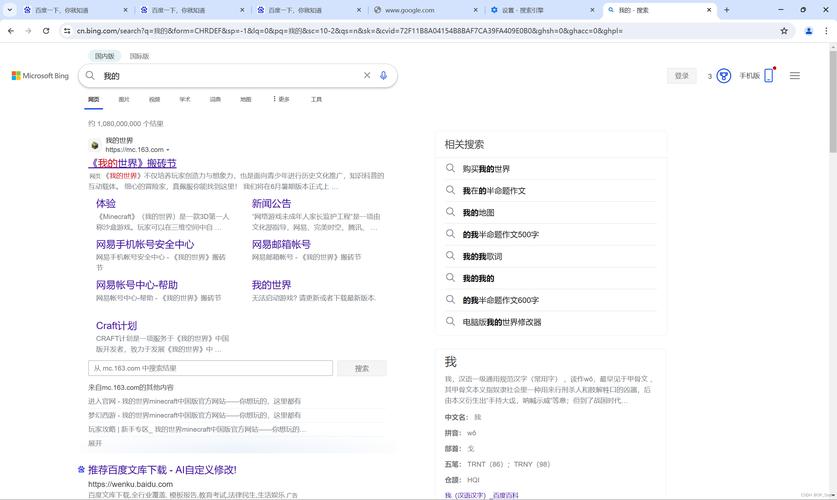Image resolution: width=837 pixels, height=500 pixels.
Task: Click the browser address bar URL
Action: click(350, 31)
